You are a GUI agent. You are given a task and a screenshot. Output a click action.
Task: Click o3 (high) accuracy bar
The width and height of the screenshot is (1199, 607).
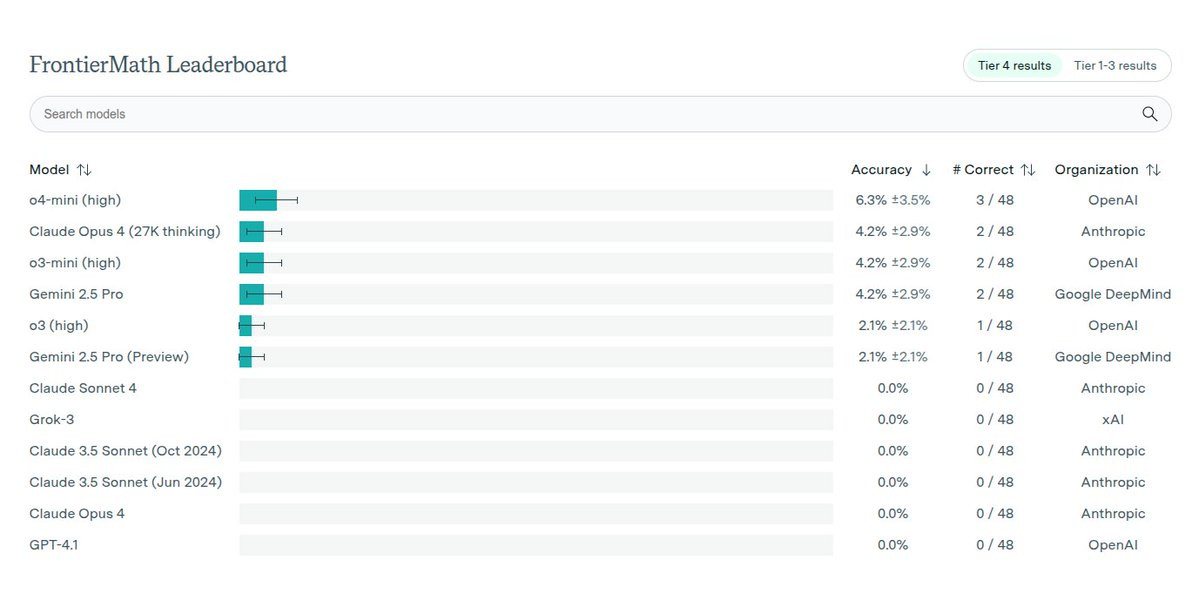[245, 326]
